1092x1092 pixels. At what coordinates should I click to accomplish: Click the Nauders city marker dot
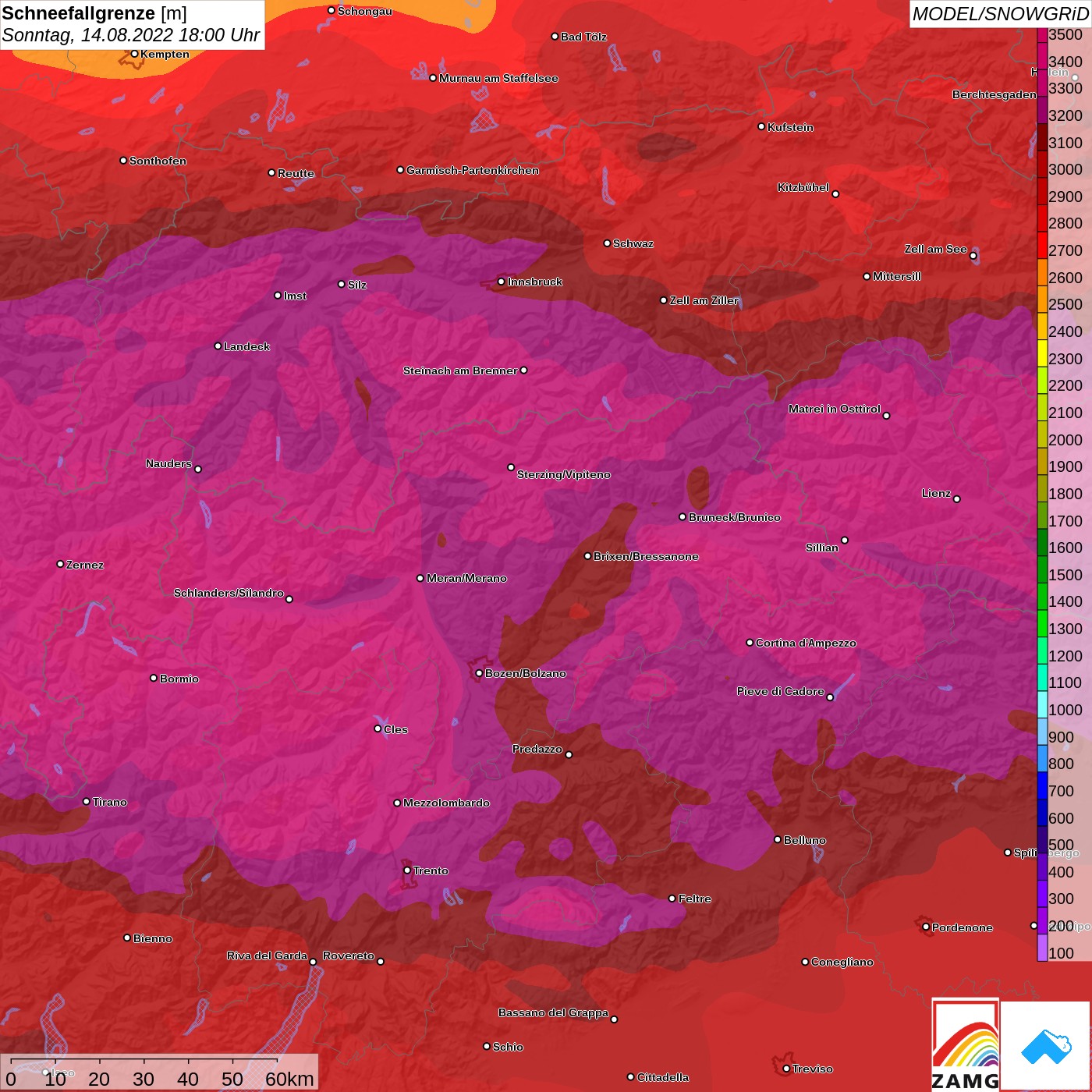coord(198,469)
